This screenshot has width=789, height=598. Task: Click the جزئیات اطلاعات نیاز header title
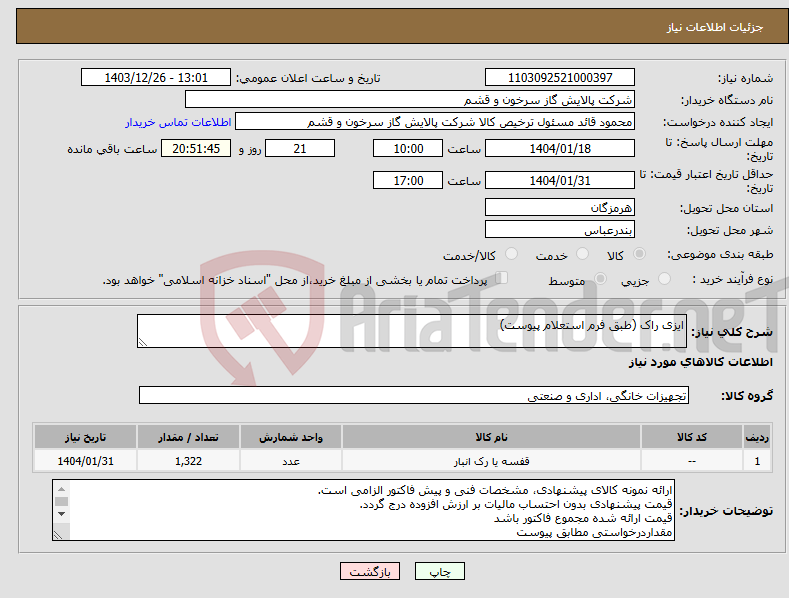[715, 27]
